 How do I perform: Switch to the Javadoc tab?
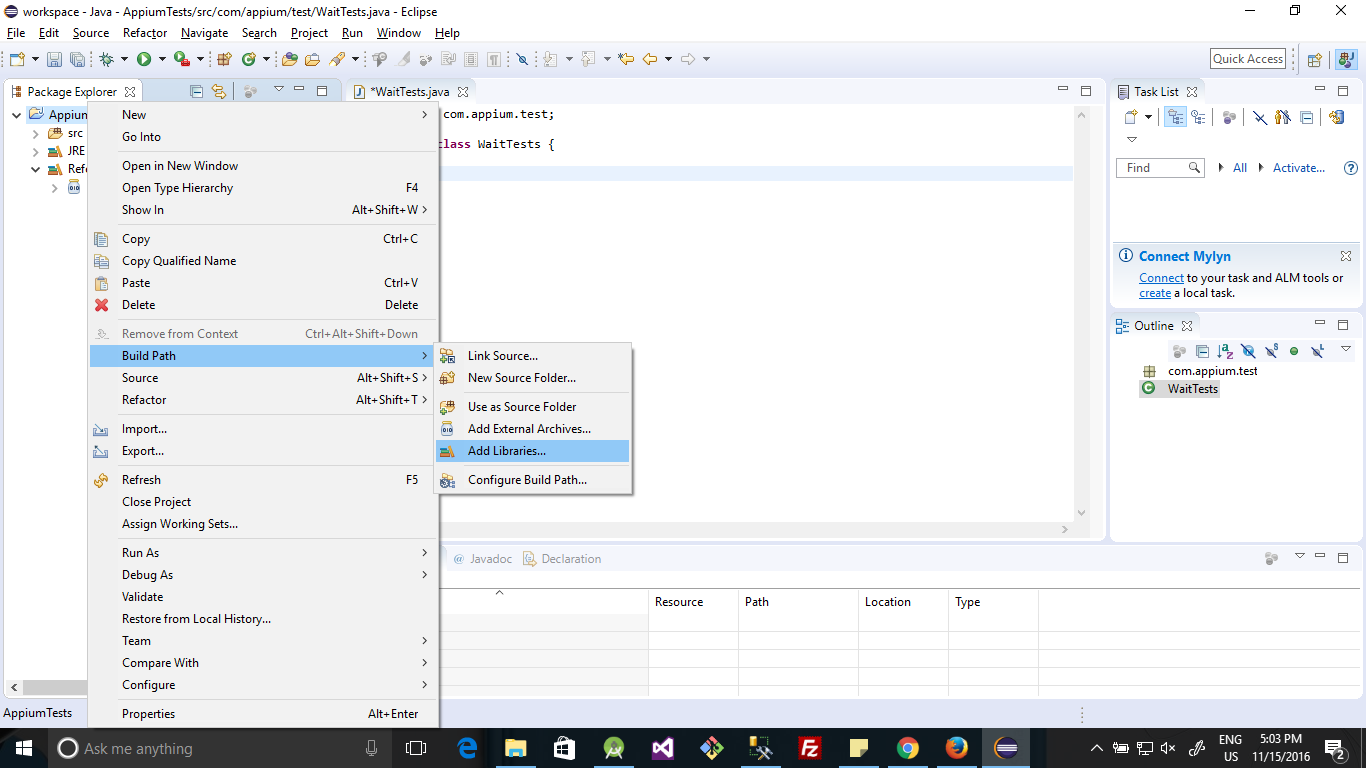482,559
